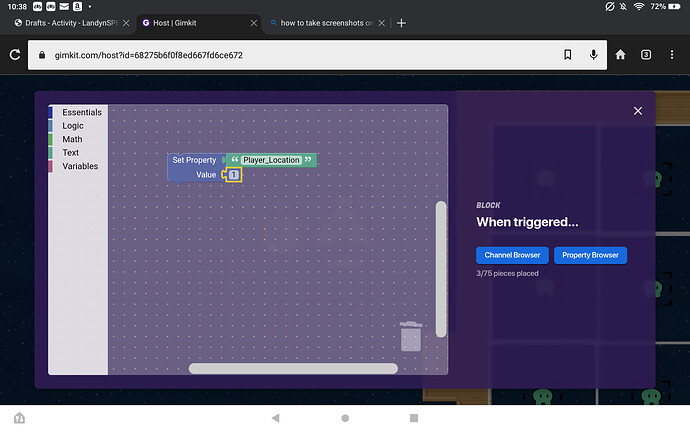The image size is (690, 431).
Task: Open the Essentials block category
Action: tap(81, 113)
